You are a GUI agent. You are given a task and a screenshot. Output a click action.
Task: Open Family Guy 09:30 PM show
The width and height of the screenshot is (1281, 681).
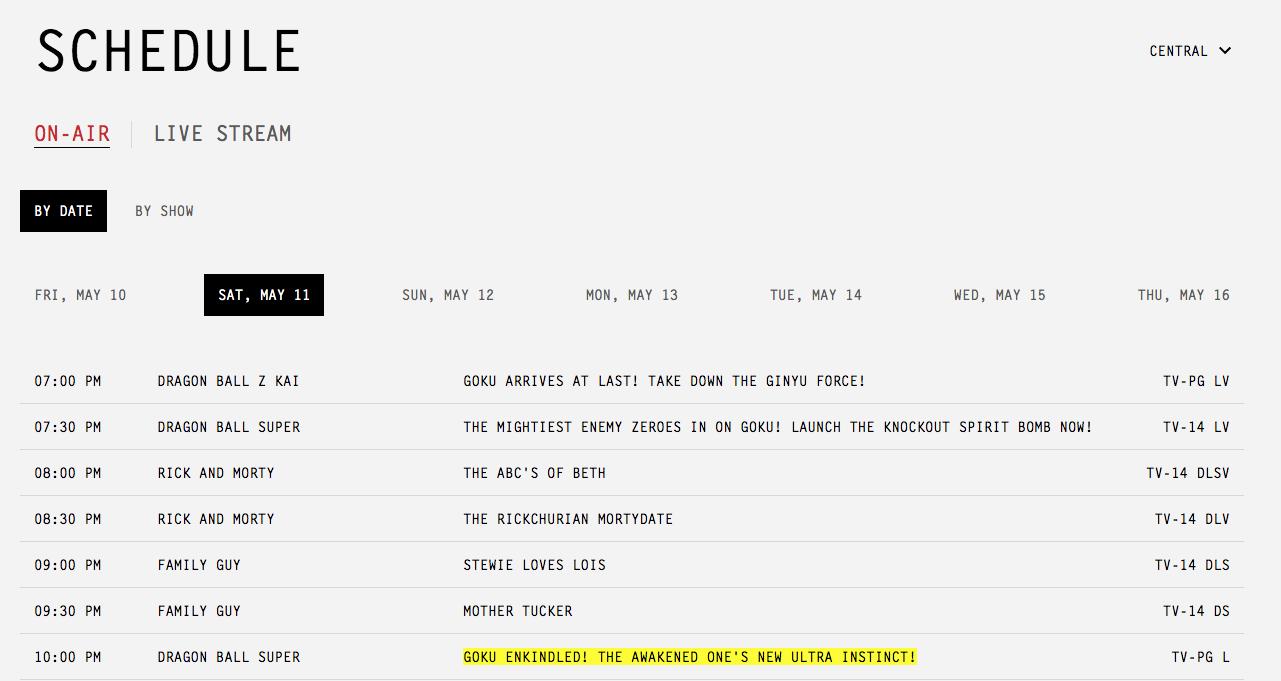pyautogui.click(x=199, y=611)
